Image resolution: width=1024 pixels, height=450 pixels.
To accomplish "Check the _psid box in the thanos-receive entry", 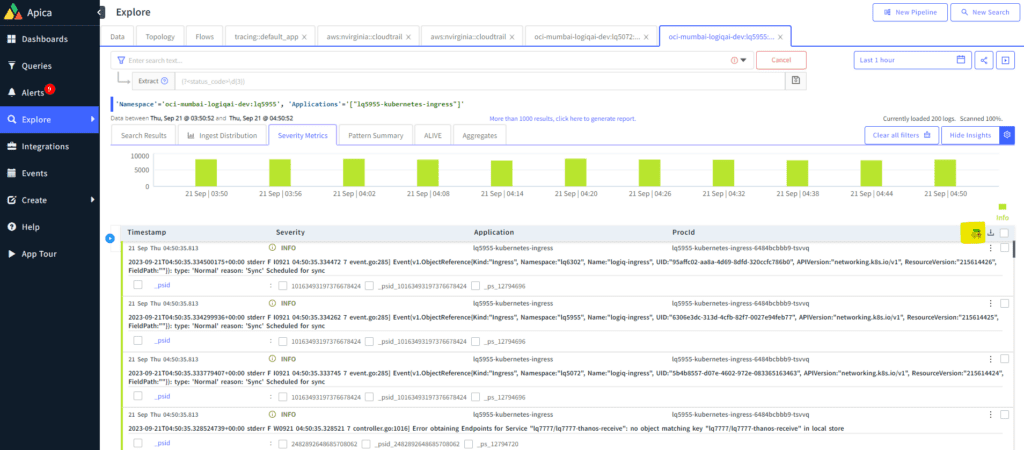I will pyautogui.click(x=138, y=443).
